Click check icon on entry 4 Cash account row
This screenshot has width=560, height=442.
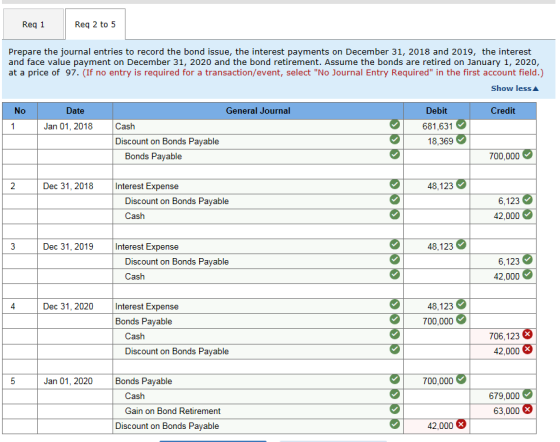(x=395, y=334)
